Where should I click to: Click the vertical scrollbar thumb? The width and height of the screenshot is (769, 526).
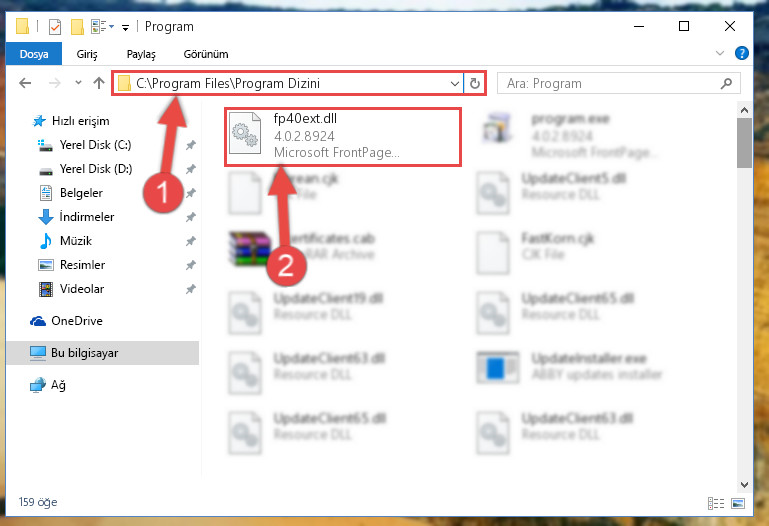[744, 143]
